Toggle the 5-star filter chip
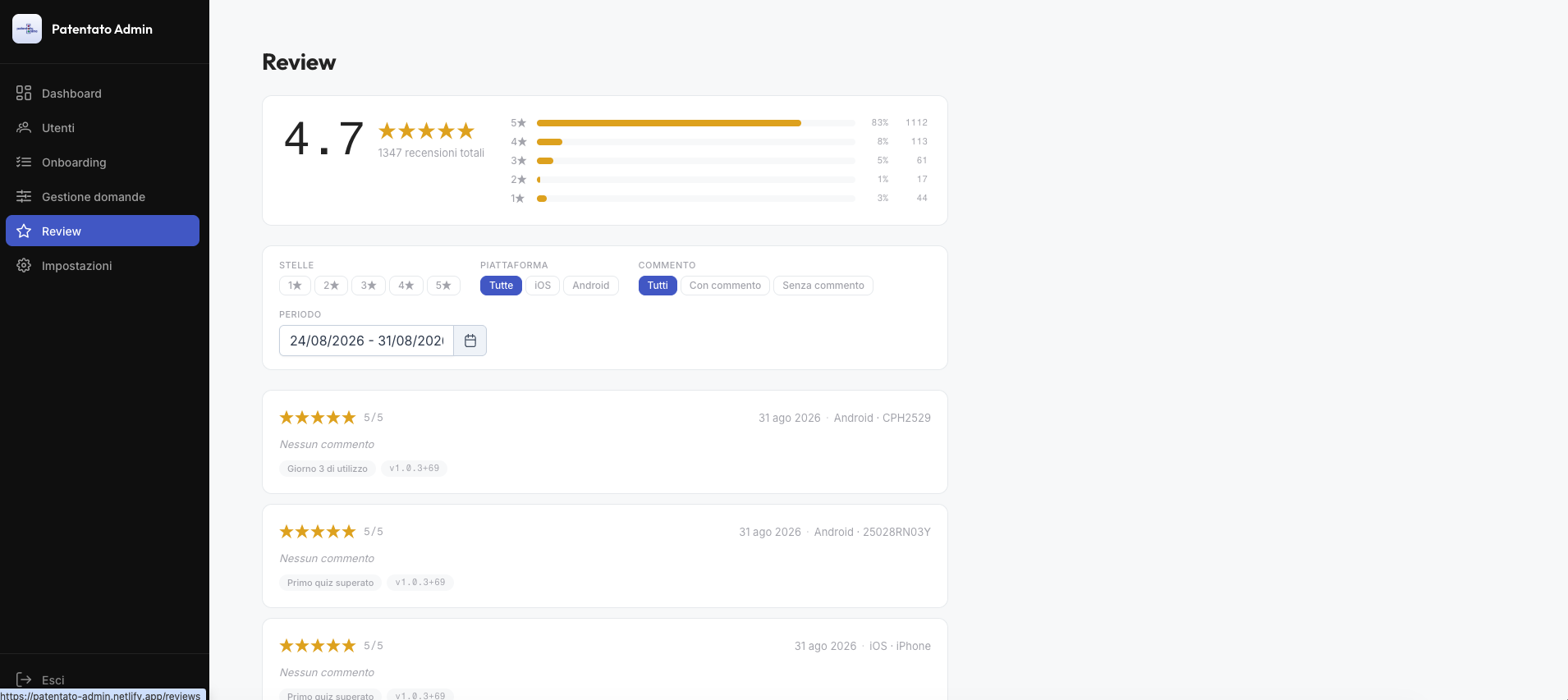Viewport: 1568px width, 700px height. click(443, 286)
